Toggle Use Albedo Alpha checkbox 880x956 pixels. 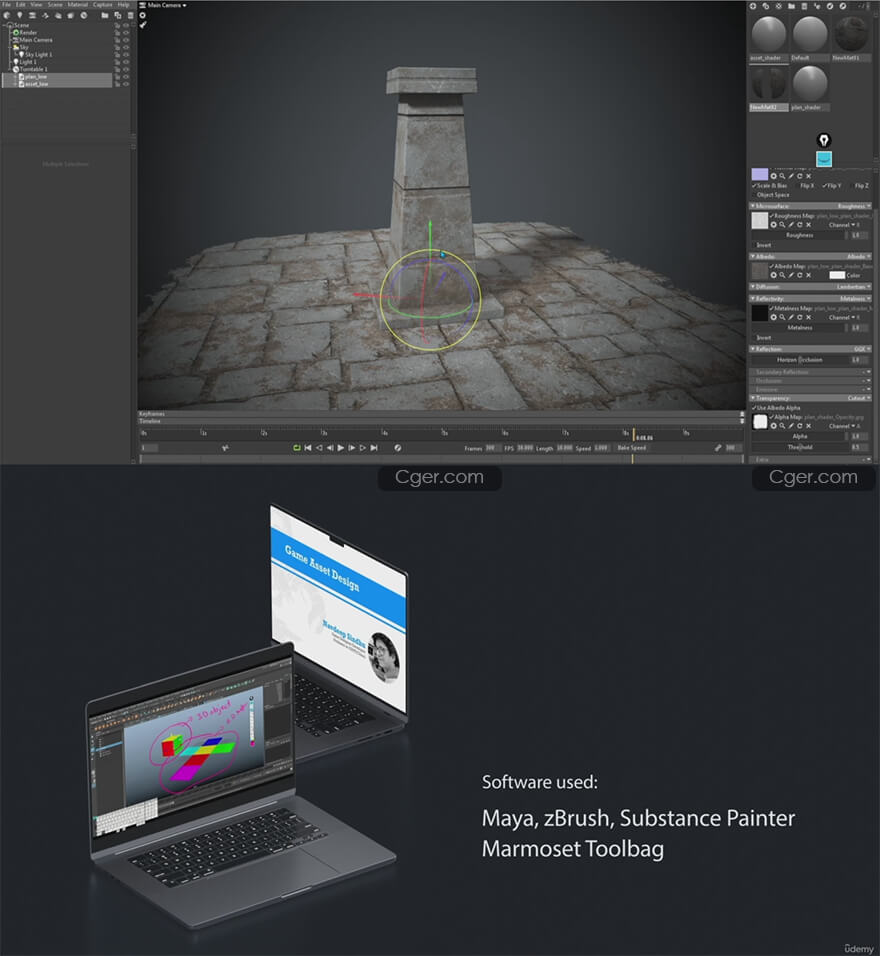[754, 408]
